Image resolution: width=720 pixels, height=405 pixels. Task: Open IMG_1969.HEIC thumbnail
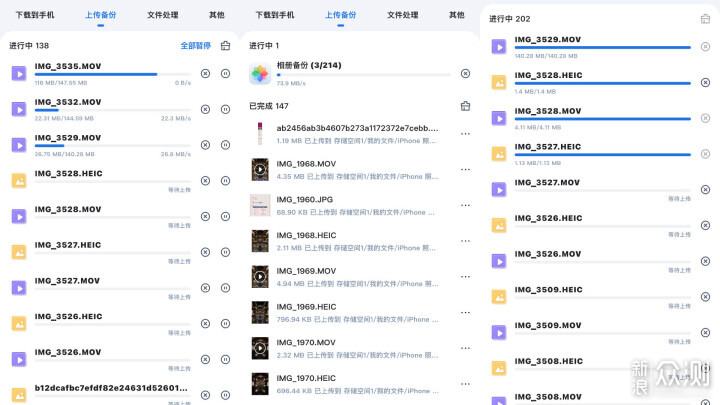click(x=260, y=313)
